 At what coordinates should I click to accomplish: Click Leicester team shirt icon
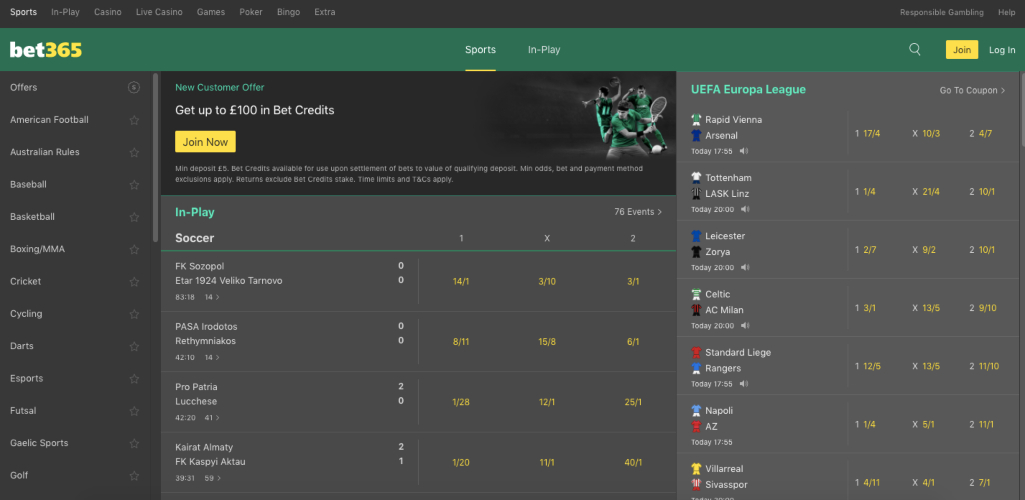point(696,236)
